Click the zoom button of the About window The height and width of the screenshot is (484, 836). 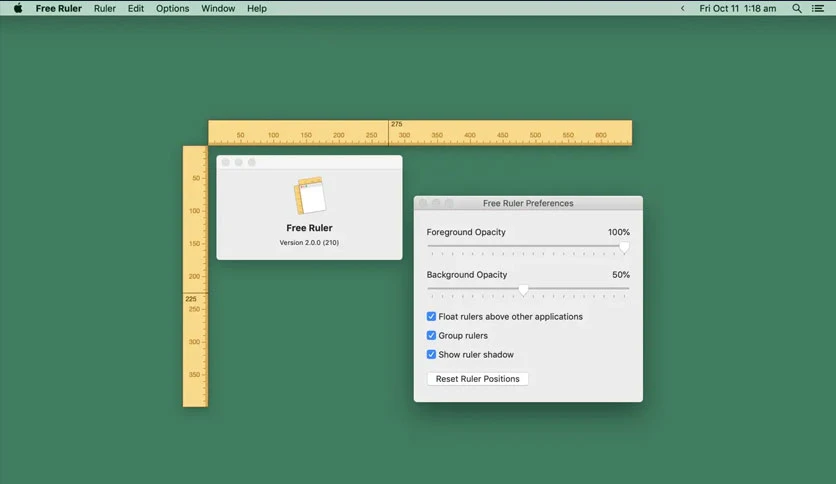point(252,162)
